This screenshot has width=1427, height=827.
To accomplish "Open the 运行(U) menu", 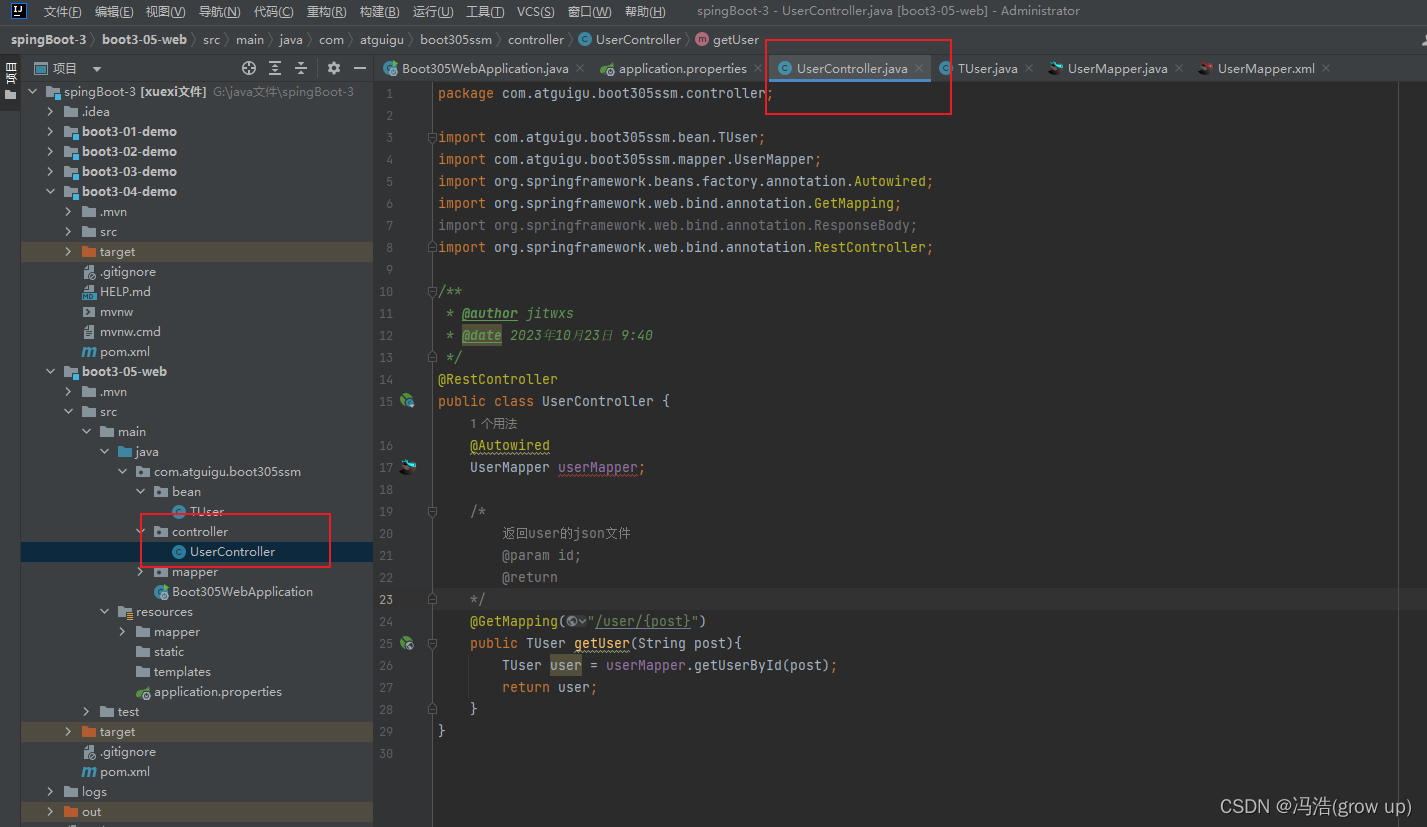I will coord(432,11).
